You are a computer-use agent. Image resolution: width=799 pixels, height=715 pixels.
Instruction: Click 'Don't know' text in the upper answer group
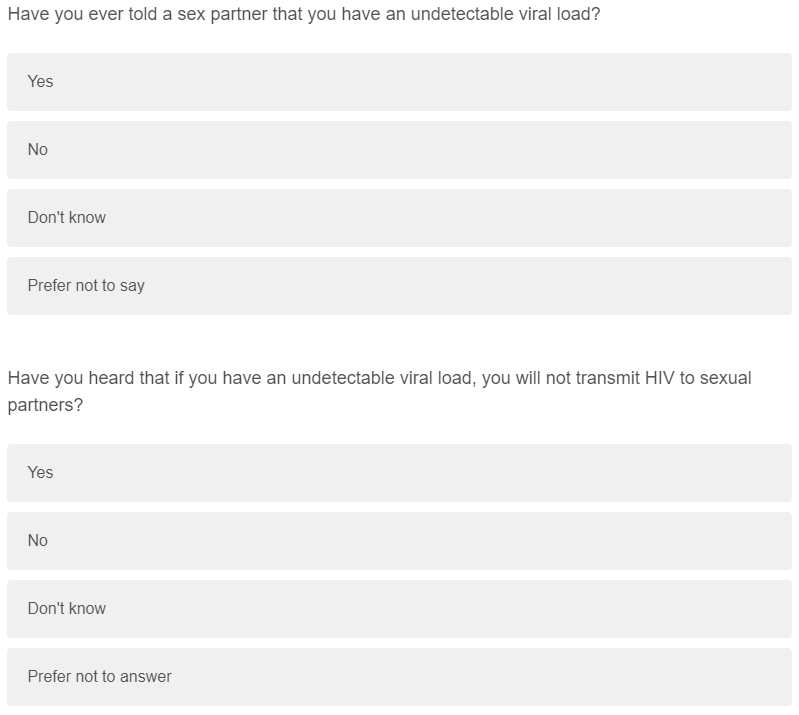[x=67, y=218]
